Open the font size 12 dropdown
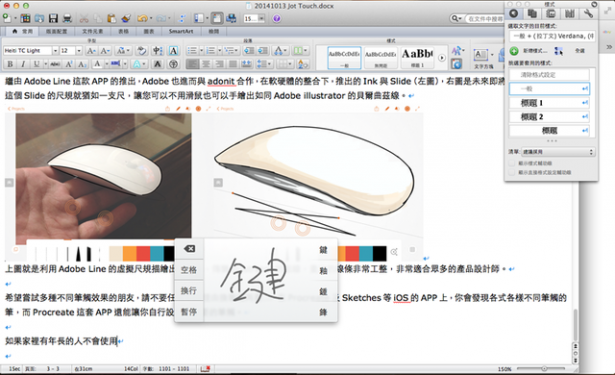This screenshot has height=375, width=615. click(x=79, y=51)
